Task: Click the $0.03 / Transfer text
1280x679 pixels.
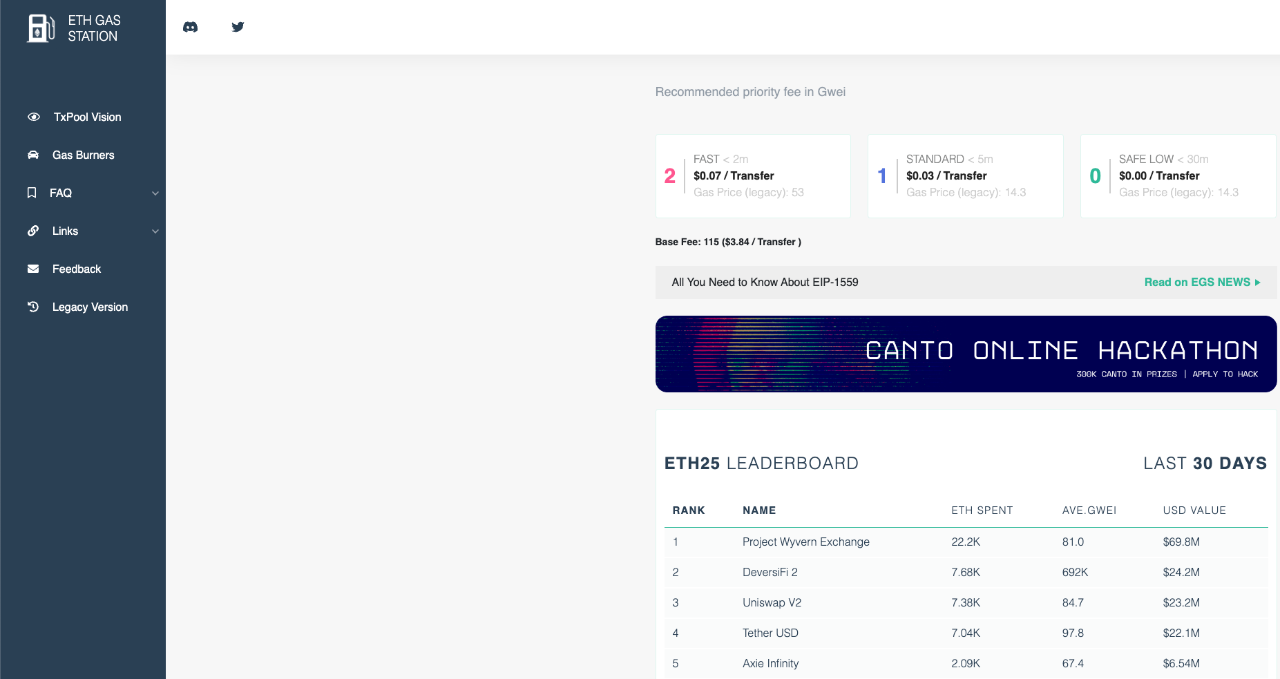Action: tap(946, 176)
